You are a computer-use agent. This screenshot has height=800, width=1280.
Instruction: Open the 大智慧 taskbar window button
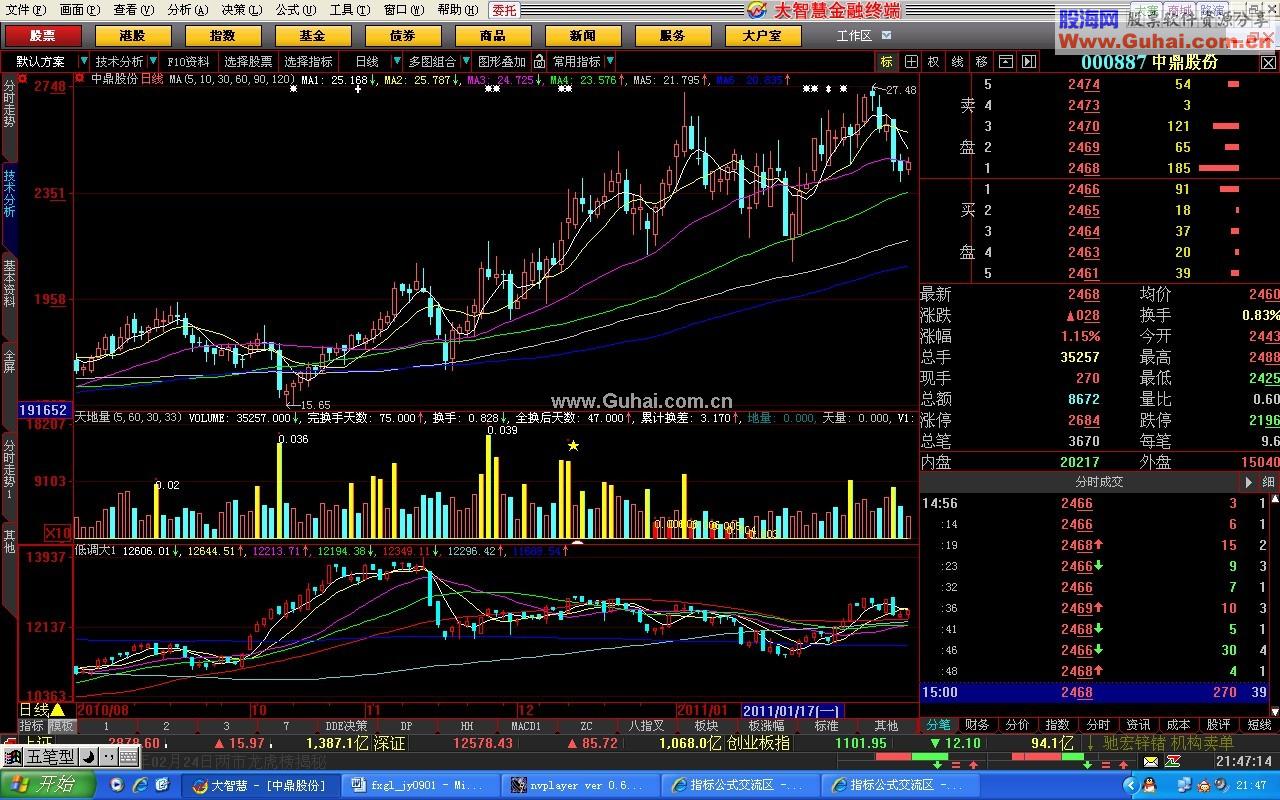pos(261,785)
